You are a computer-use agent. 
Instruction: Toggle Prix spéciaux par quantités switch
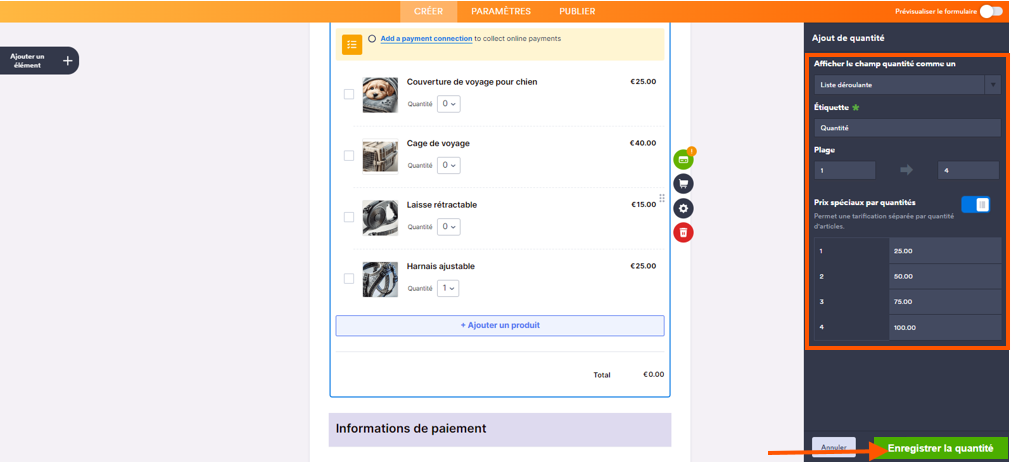[975, 205]
